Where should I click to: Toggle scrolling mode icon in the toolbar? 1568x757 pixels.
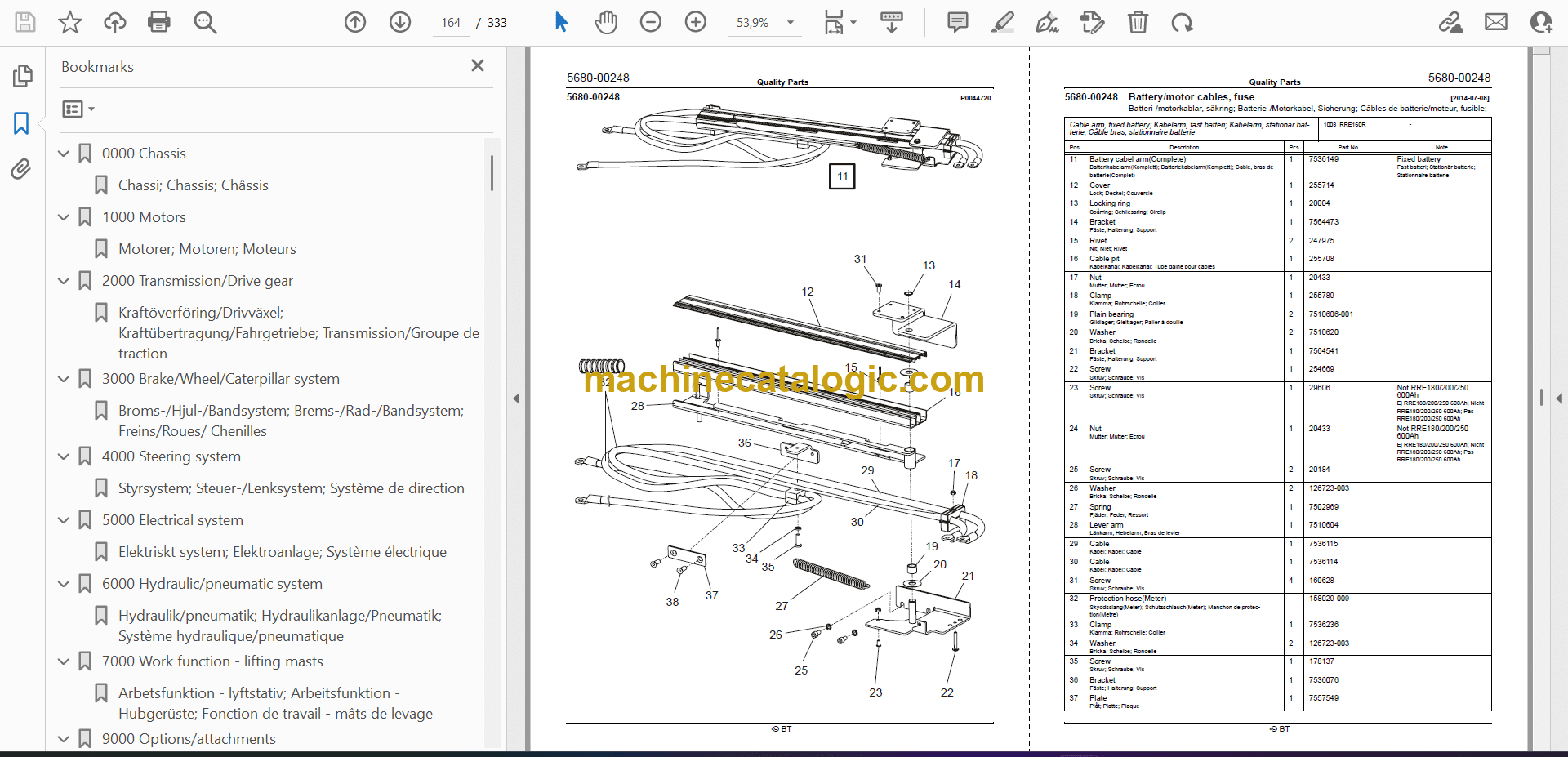(891, 22)
